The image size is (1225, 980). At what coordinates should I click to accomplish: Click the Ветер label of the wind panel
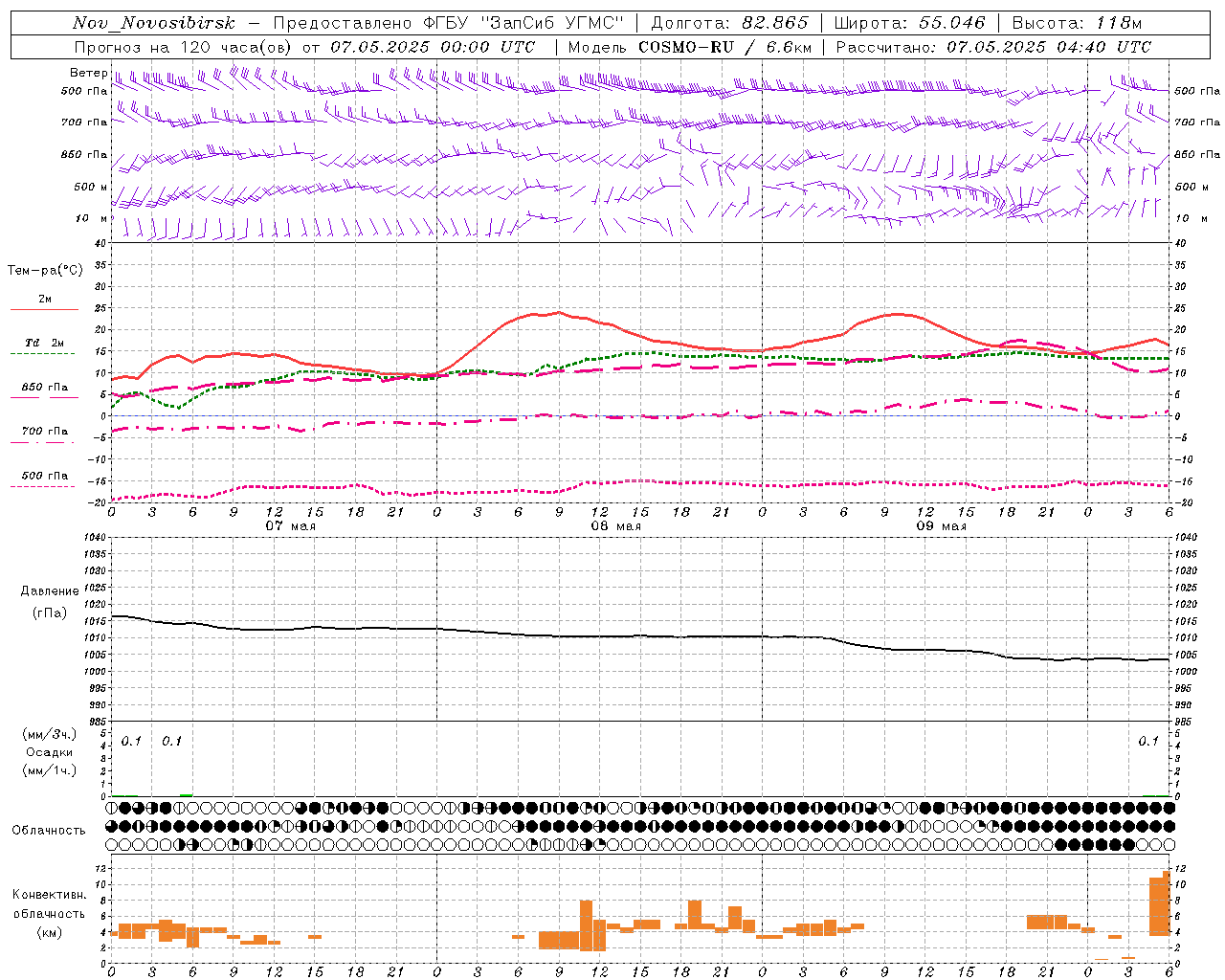(x=88, y=73)
